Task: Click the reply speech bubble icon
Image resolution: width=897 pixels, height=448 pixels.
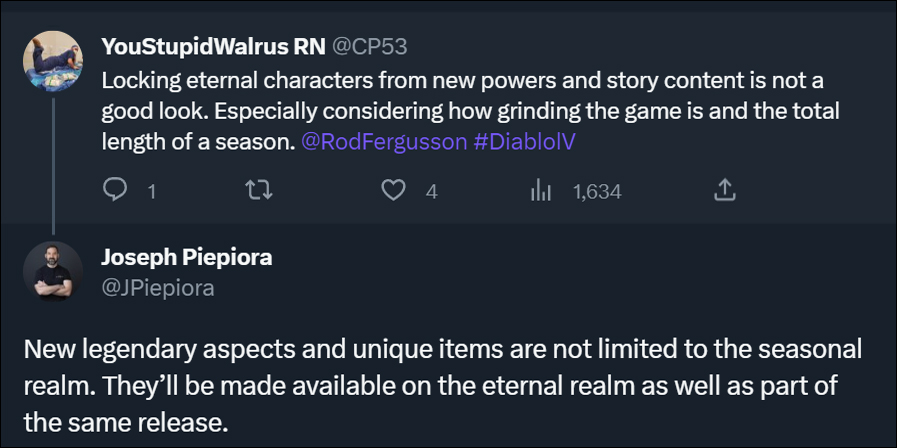Action: coord(116,190)
